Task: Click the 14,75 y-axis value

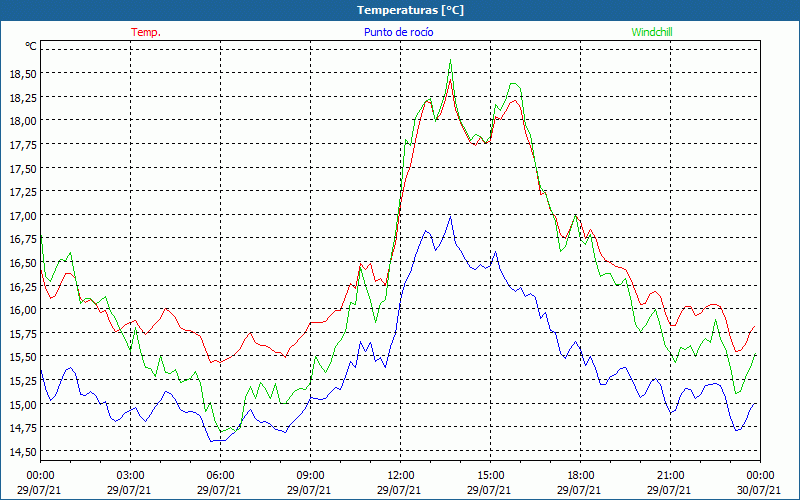Action: tap(23, 428)
